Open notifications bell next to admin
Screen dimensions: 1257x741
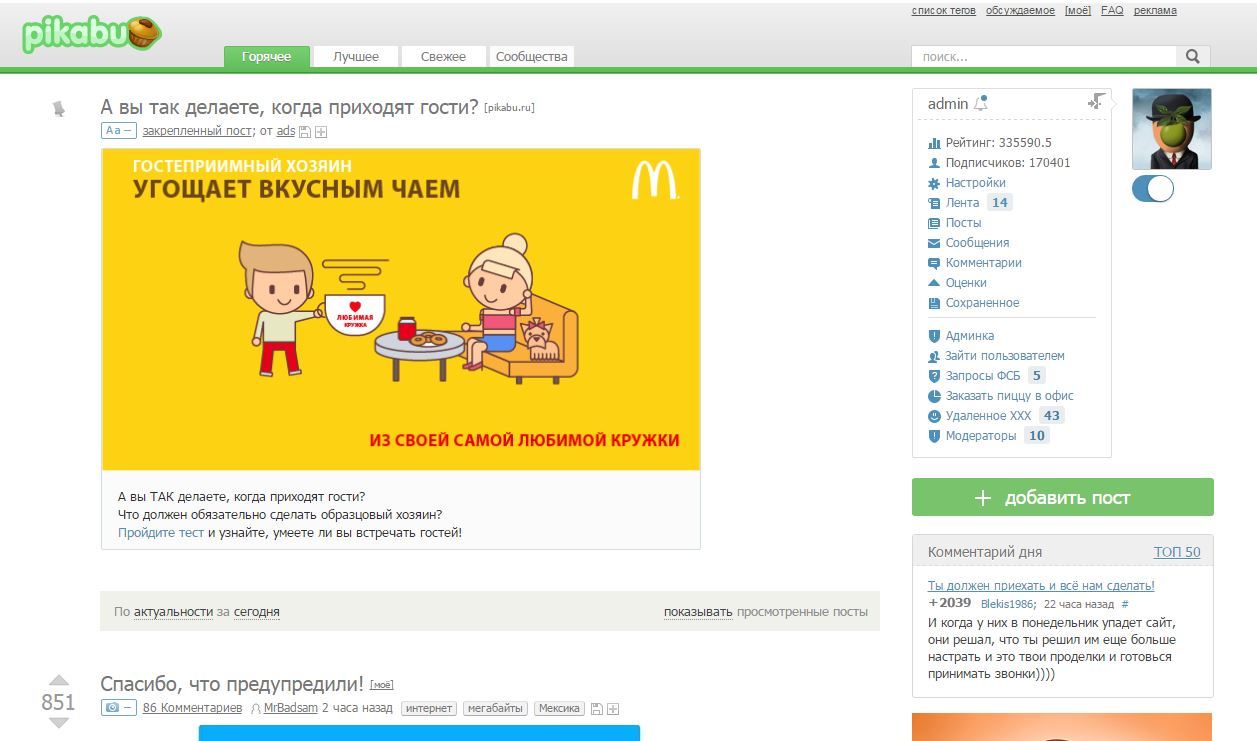981,103
